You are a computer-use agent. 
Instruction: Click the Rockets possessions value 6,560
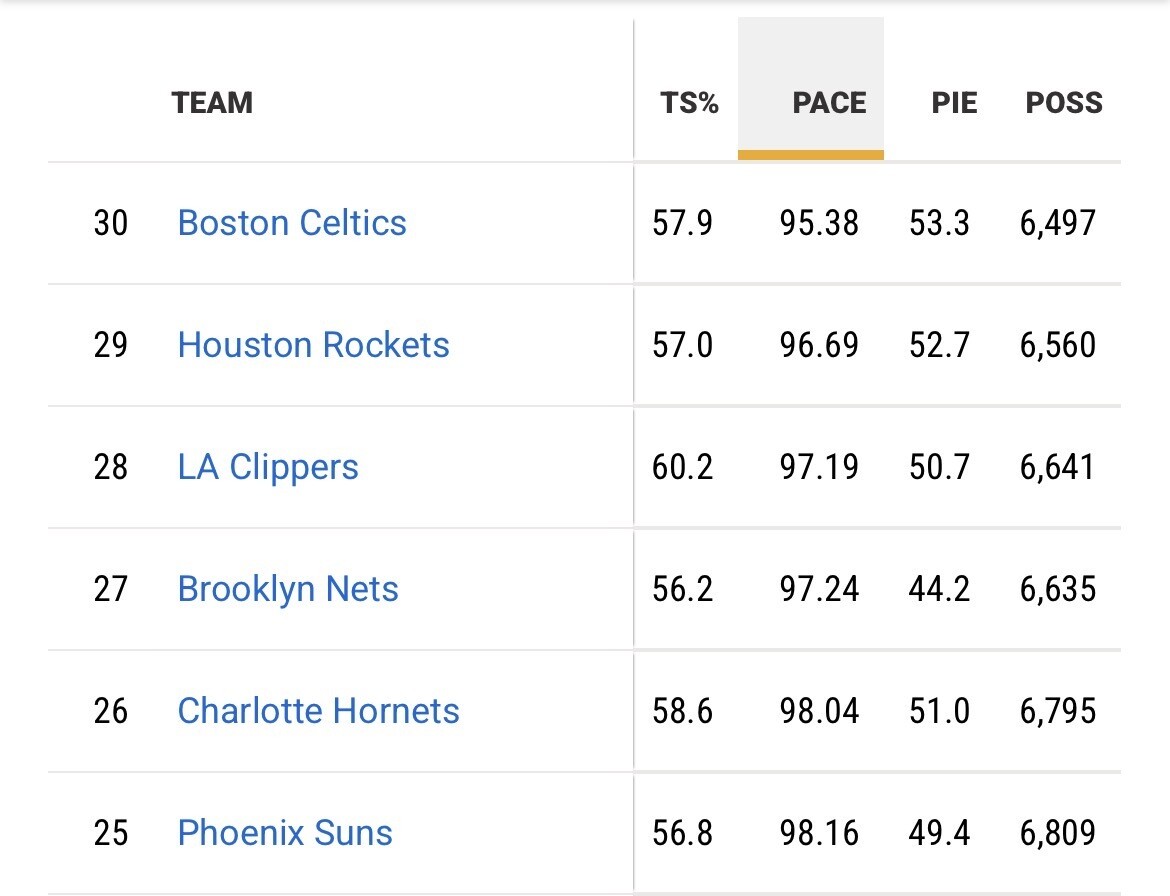1058,345
